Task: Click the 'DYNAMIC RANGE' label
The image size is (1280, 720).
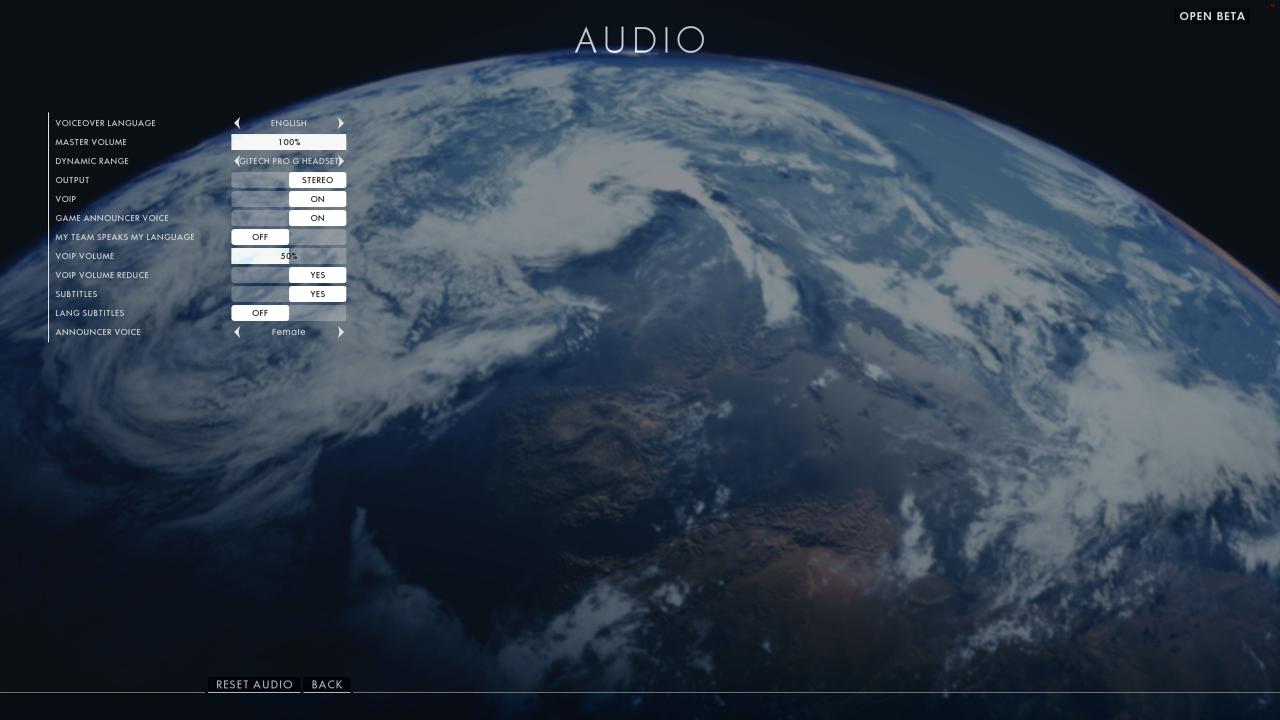Action: (92, 161)
